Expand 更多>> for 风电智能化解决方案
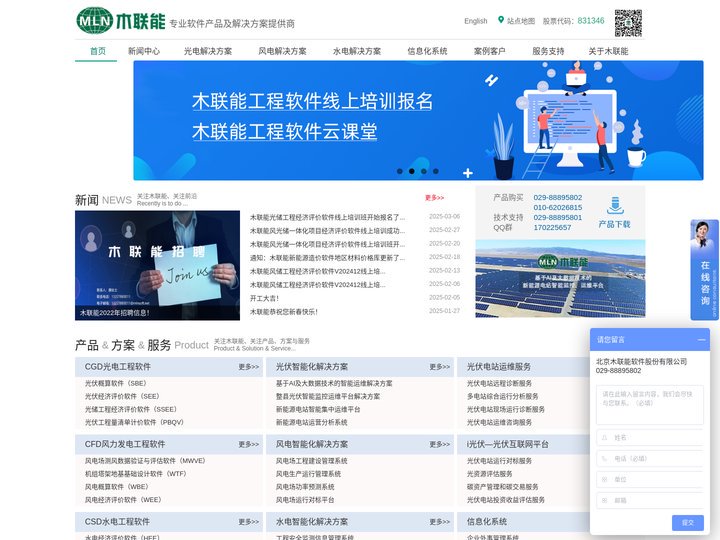The image size is (720, 540). pos(440,444)
